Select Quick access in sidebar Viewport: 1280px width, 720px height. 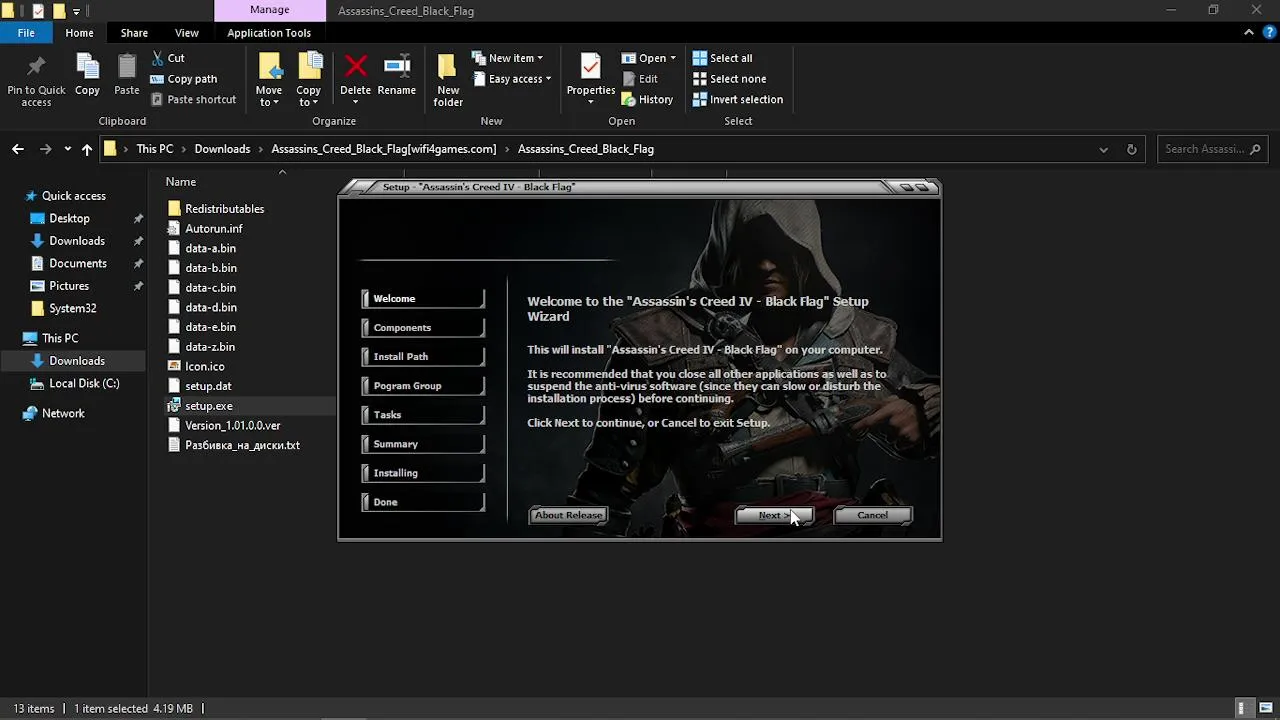click(73, 196)
